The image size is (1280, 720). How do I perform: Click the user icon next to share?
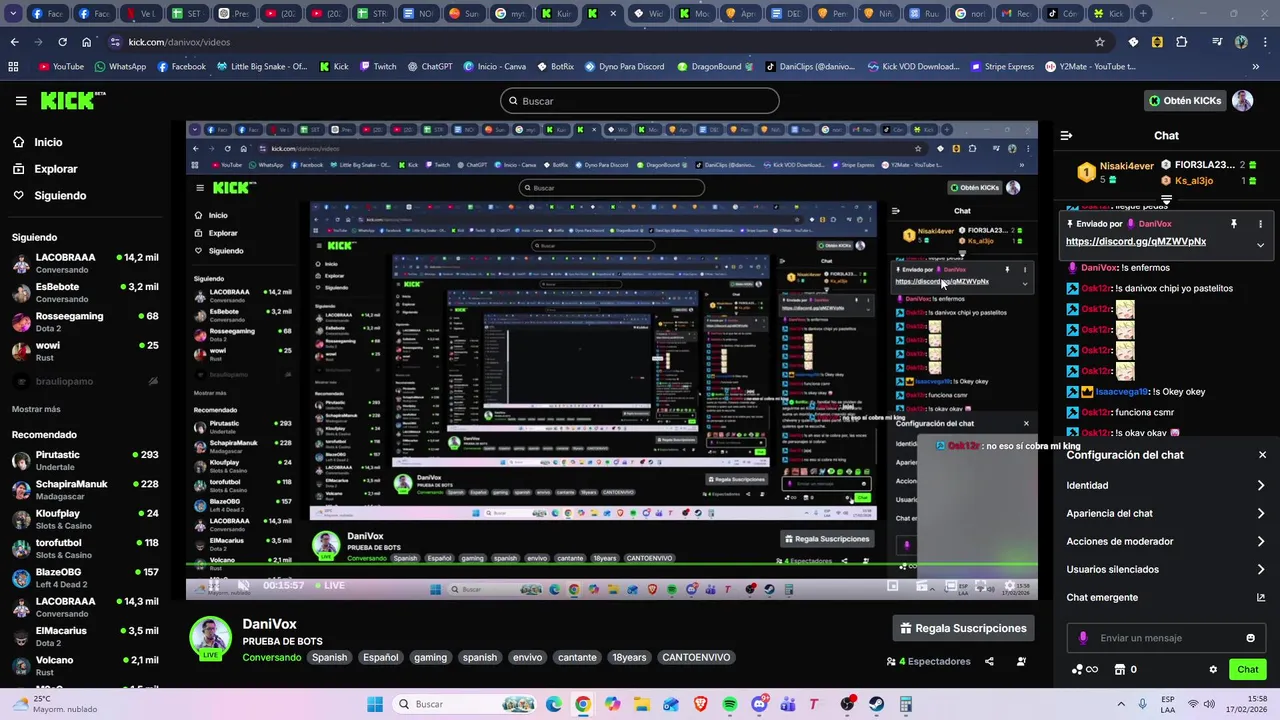(x=1021, y=661)
